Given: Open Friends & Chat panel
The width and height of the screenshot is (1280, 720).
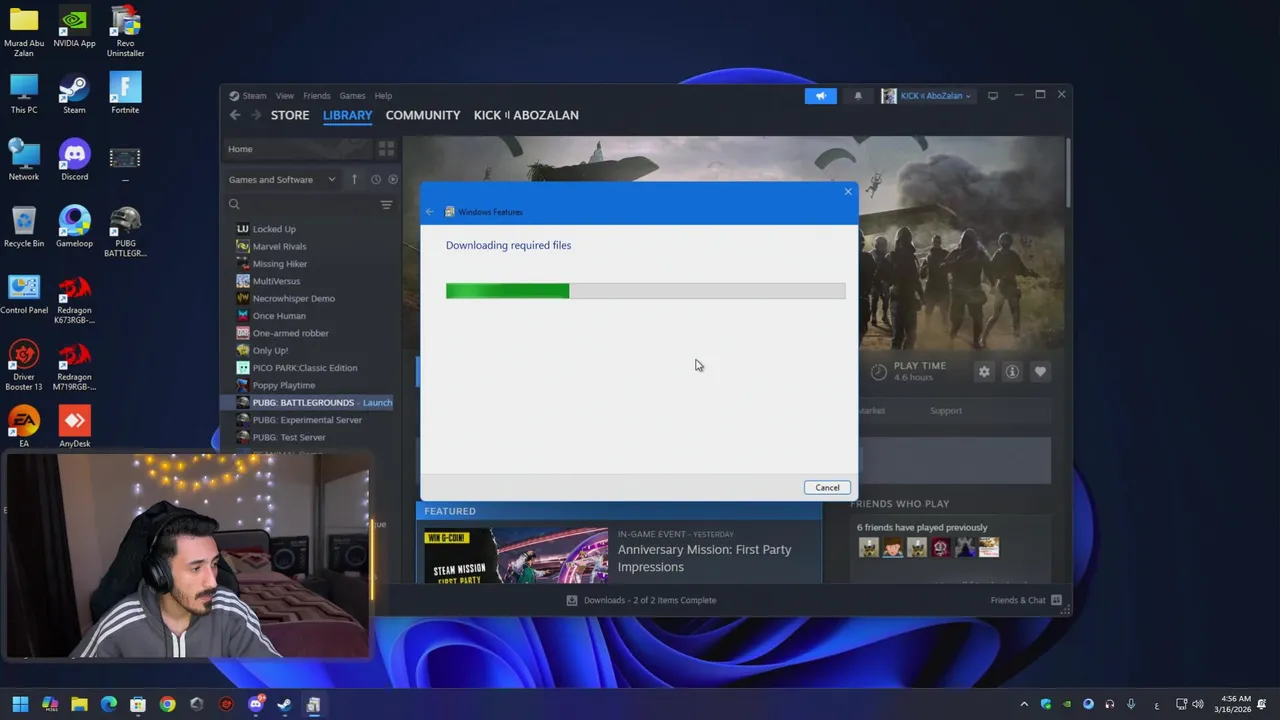Looking at the screenshot, I should 1026,600.
